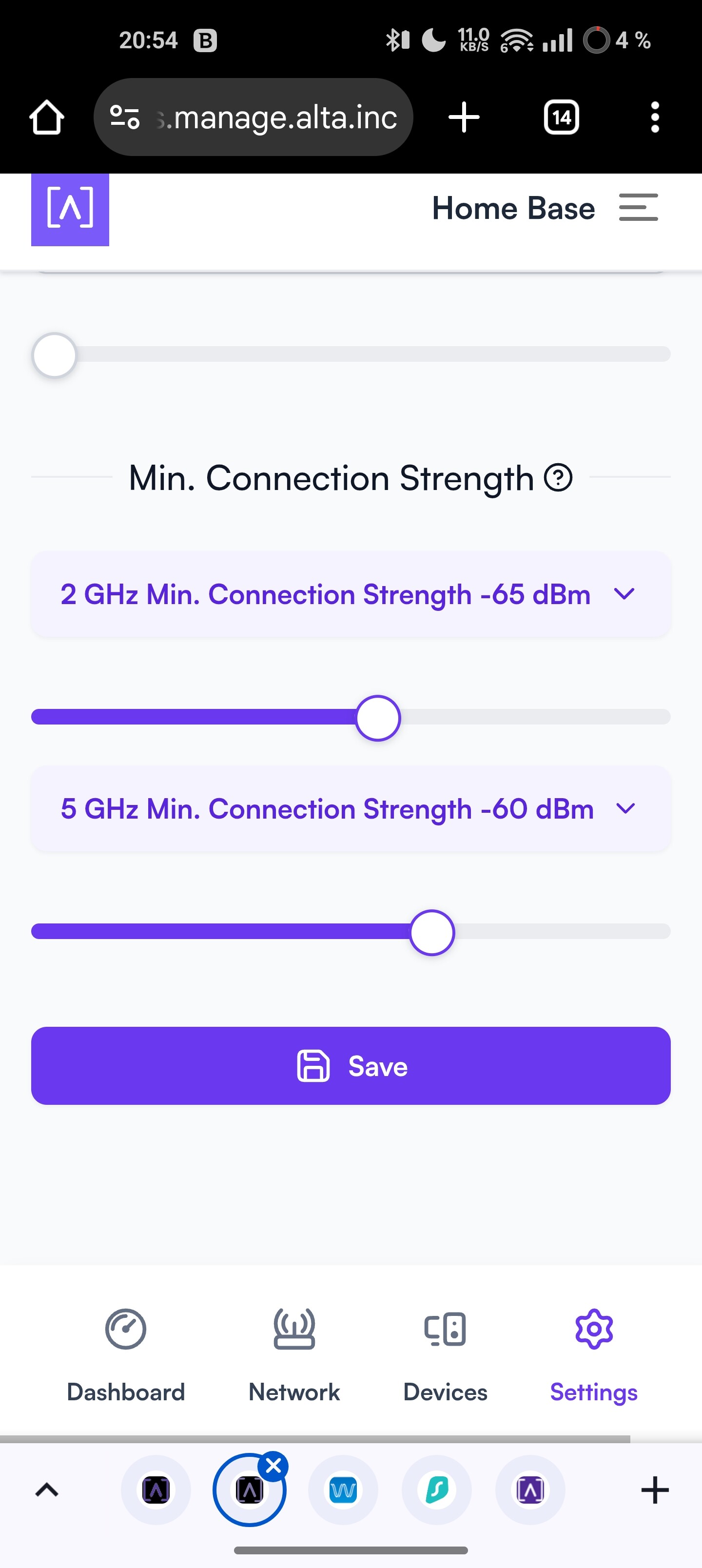The height and width of the screenshot is (1568, 702).
Task: Click the 2 GHz strength slider handle
Action: [x=378, y=718]
